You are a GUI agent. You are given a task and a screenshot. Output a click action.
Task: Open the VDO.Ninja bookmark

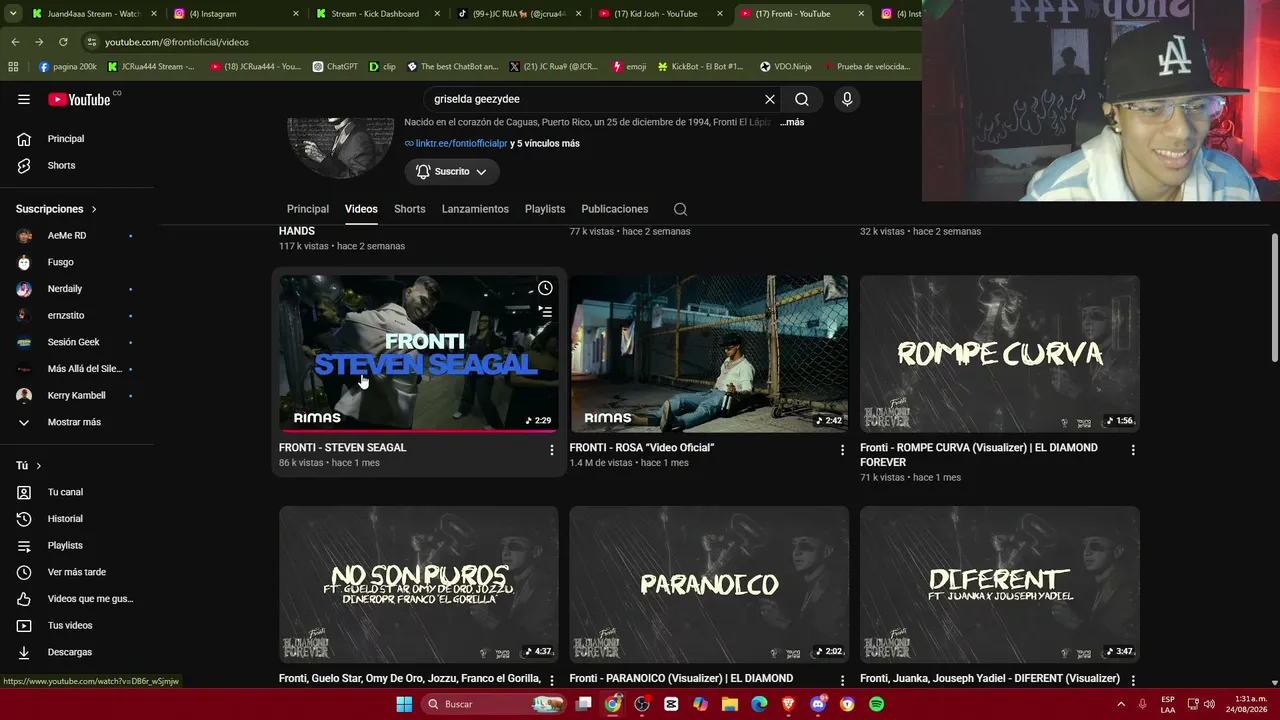pos(786,67)
